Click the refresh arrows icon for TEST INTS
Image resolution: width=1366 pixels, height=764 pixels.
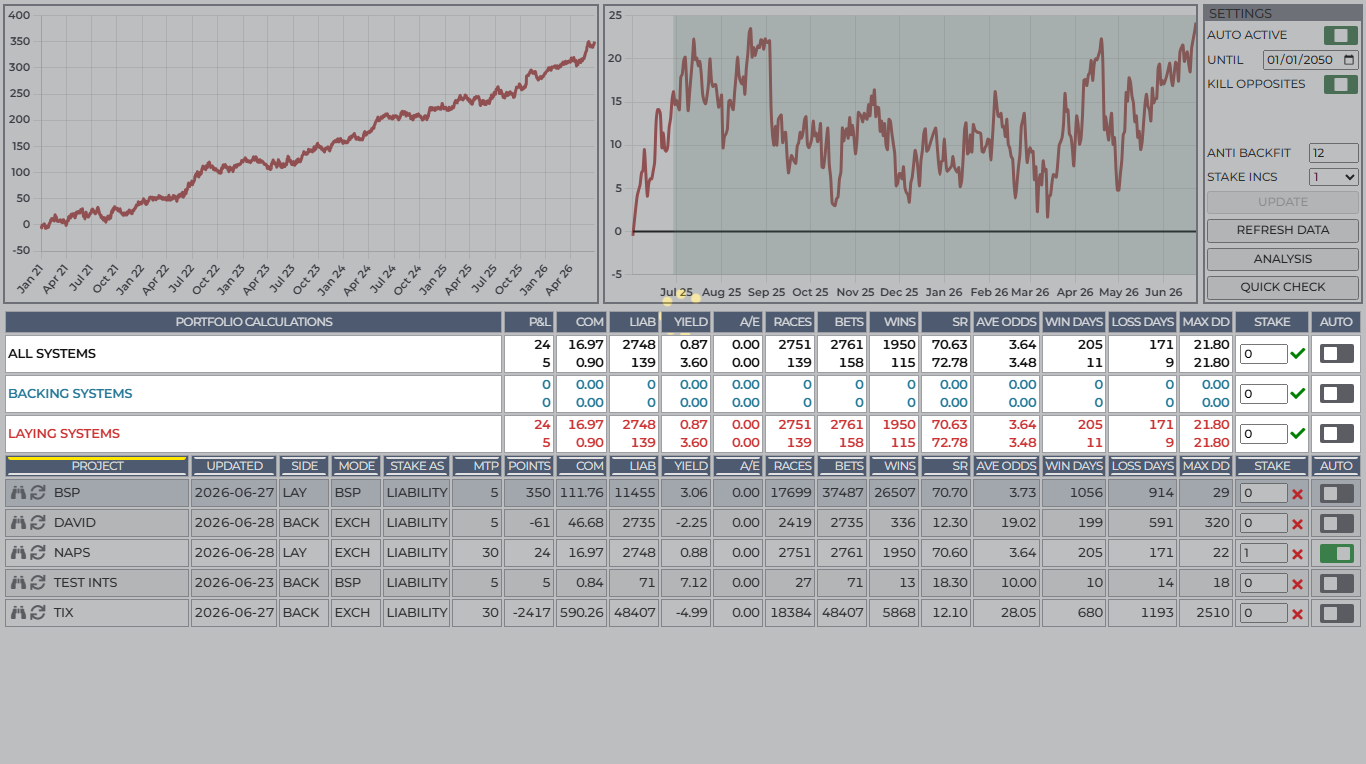pyautogui.click(x=38, y=583)
